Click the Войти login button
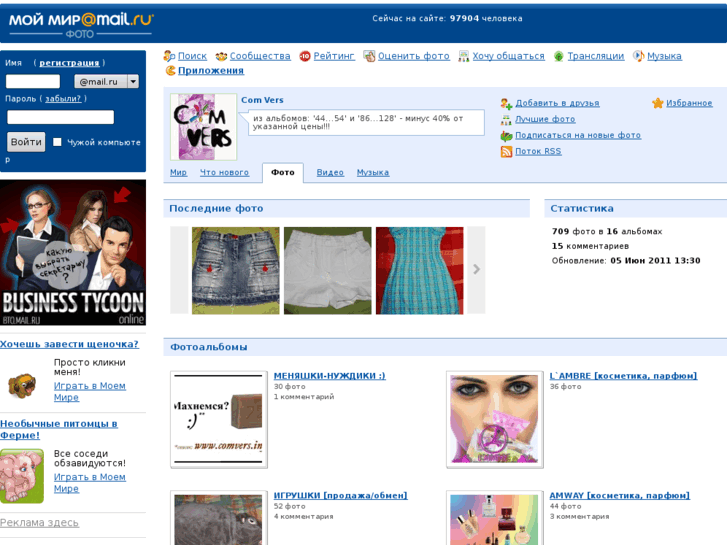 click(x=26, y=142)
